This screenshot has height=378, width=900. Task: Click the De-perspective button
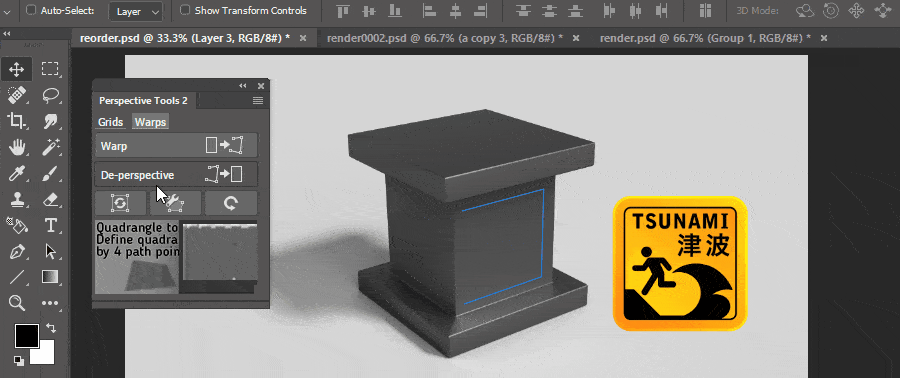pos(176,175)
